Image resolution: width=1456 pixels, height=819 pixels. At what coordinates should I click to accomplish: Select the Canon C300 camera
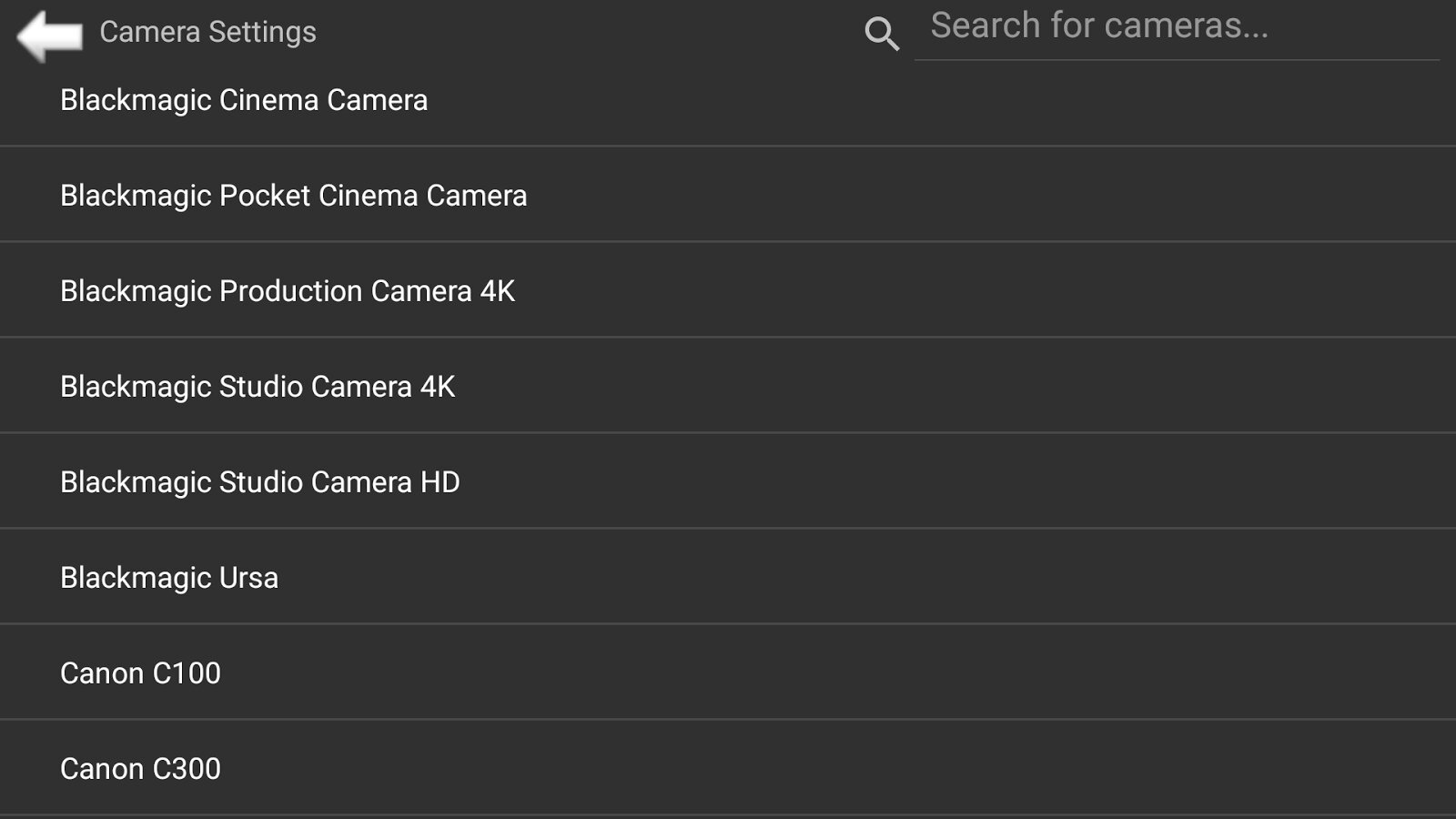(140, 769)
